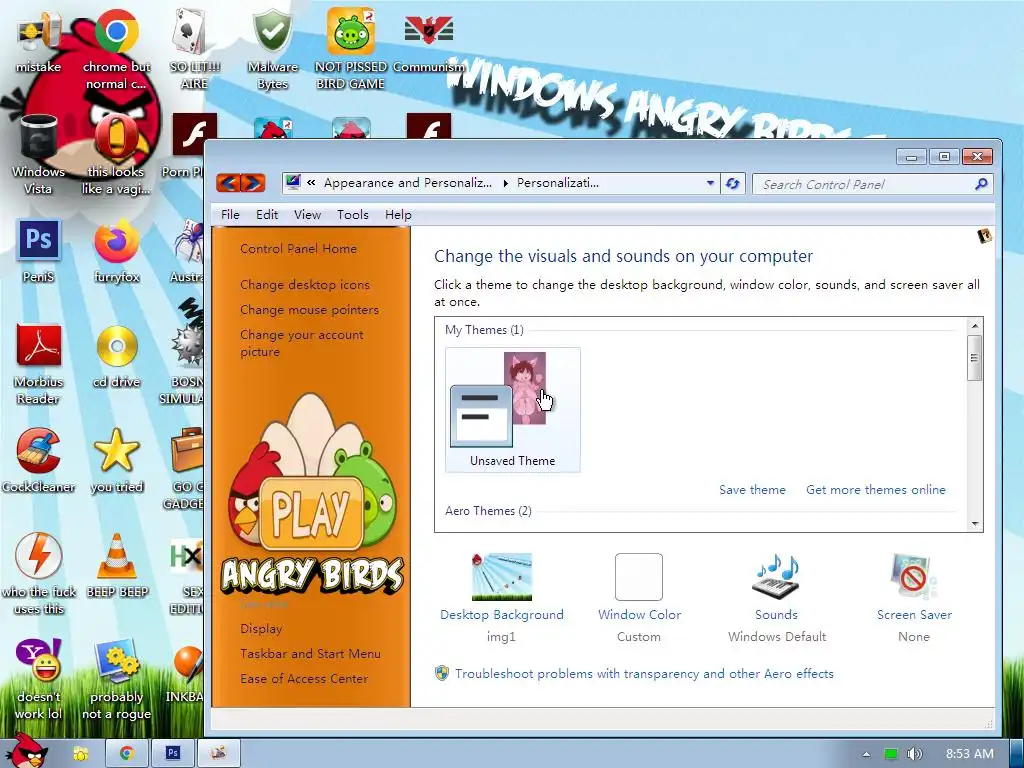Go forward with the right navigation arrow
Screen dimensions: 1024x768
point(253,183)
